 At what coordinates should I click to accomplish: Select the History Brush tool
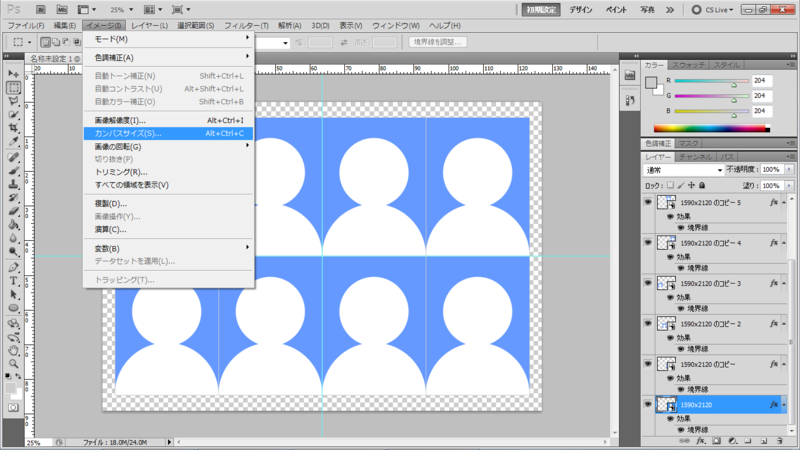13,197
